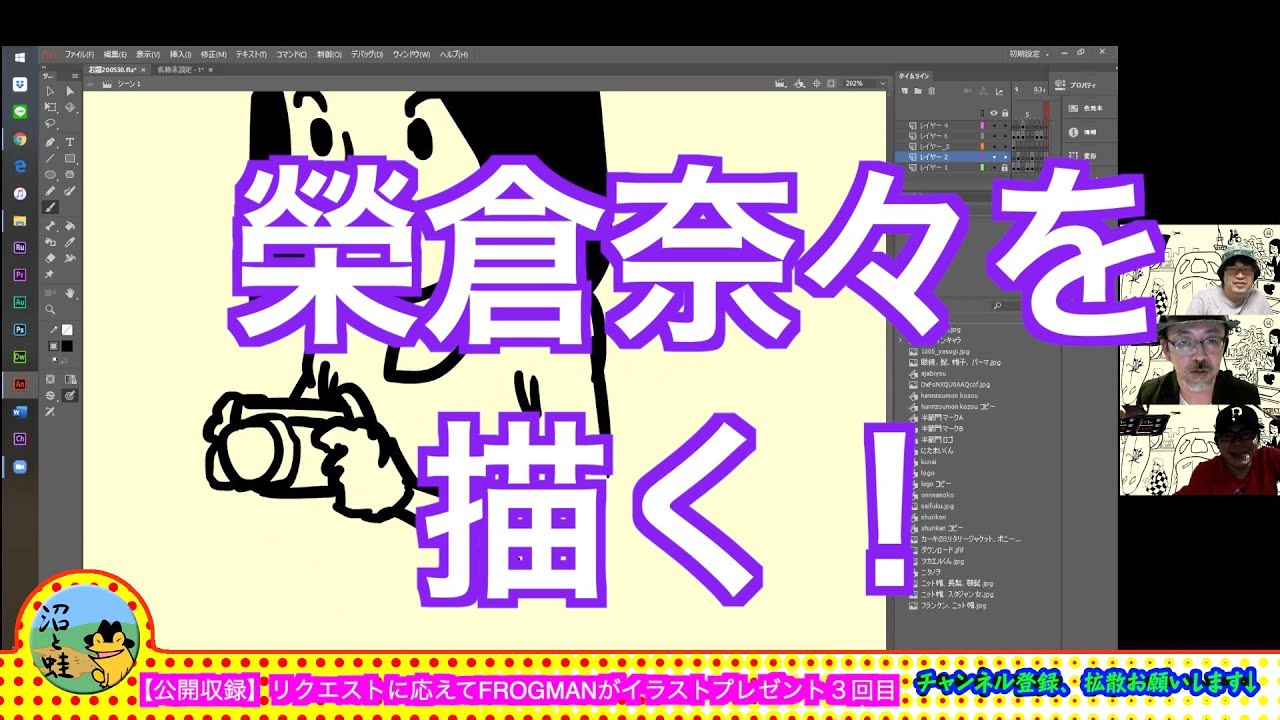This screenshot has width=1280, height=720.
Task: Toggle visibility dot of レイヤー 4
Action: [994, 125]
